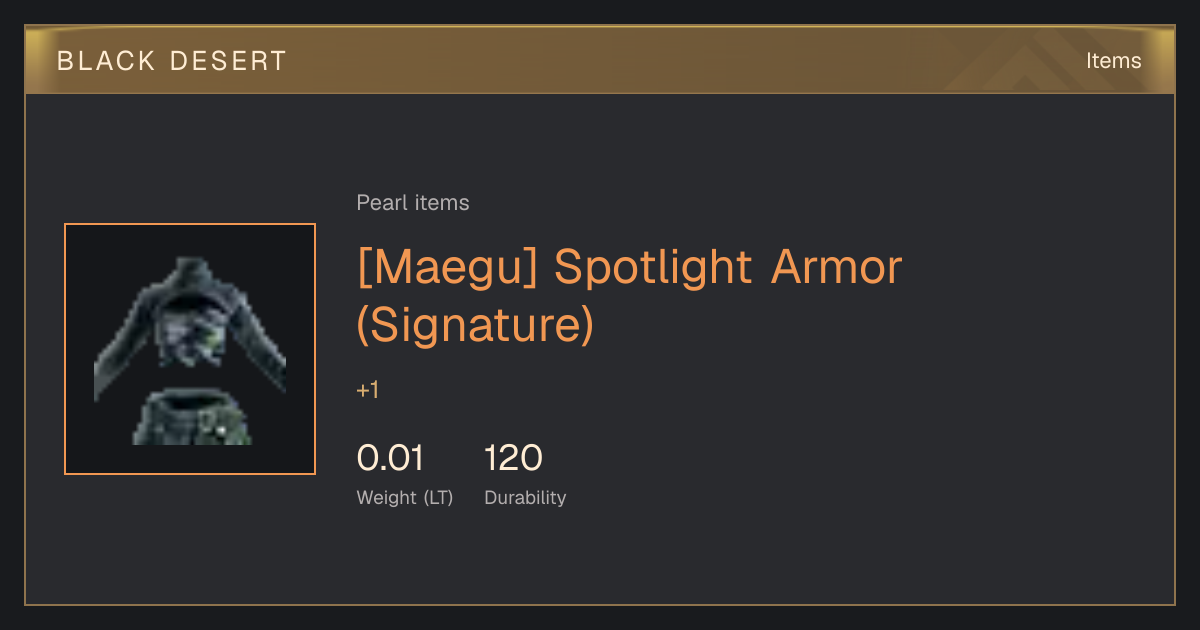Click the word Pearl above item title
The height and width of the screenshot is (630, 1200).
(x=380, y=203)
